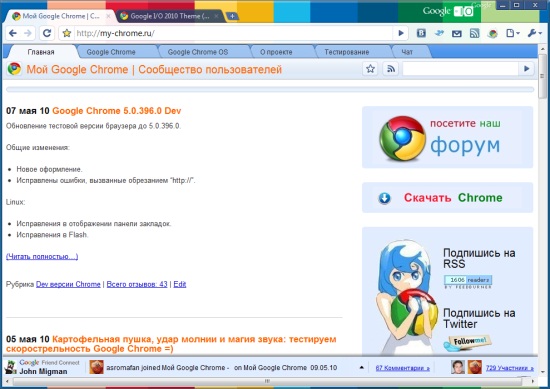
Task: Click Читать полностью link
Action: pyautogui.click(x=42, y=256)
